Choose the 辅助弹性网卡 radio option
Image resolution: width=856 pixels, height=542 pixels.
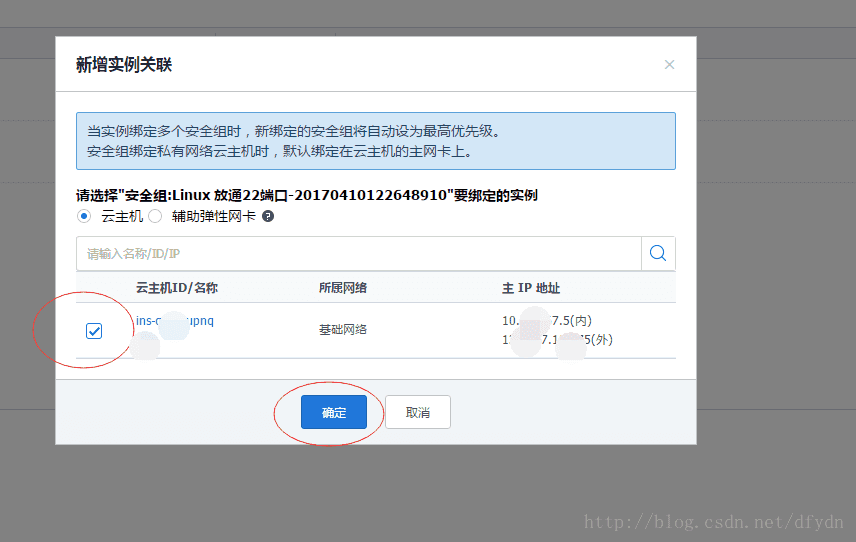[x=155, y=216]
